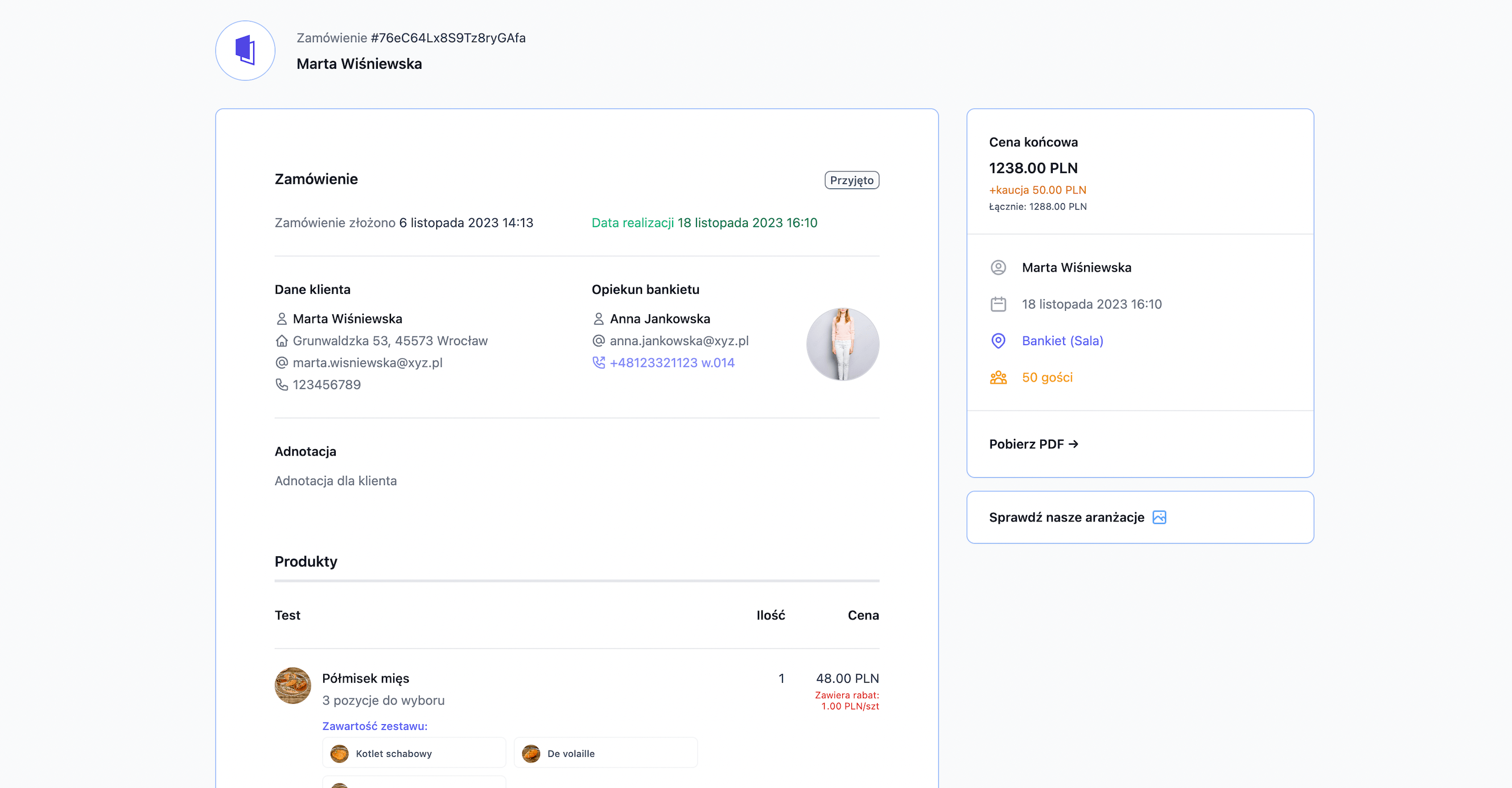
Task: Click the marta.wisniewska@xyz.pl email address
Action: coord(368,363)
